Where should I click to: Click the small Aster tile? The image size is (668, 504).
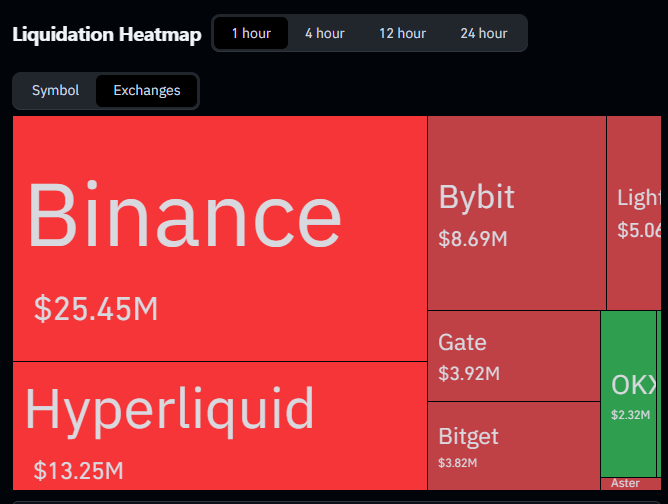pyautogui.click(x=631, y=484)
